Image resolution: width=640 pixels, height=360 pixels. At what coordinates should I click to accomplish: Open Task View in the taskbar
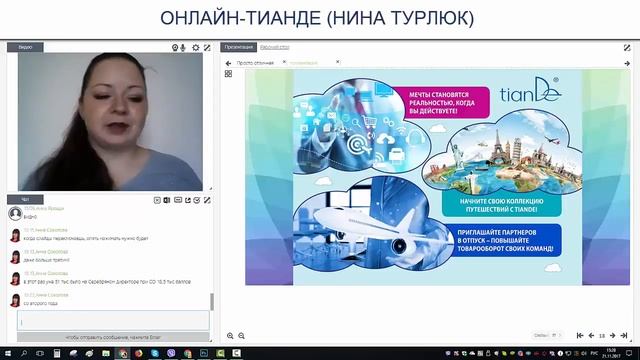tap(40, 353)
